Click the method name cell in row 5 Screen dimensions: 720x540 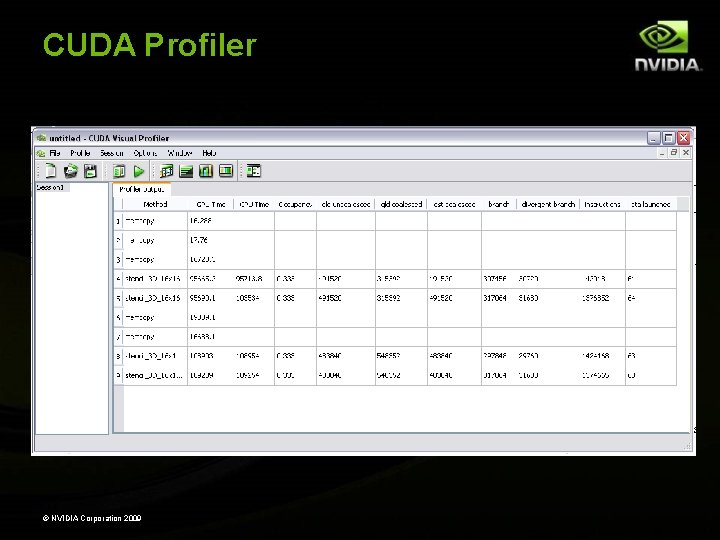coord(155,298)
